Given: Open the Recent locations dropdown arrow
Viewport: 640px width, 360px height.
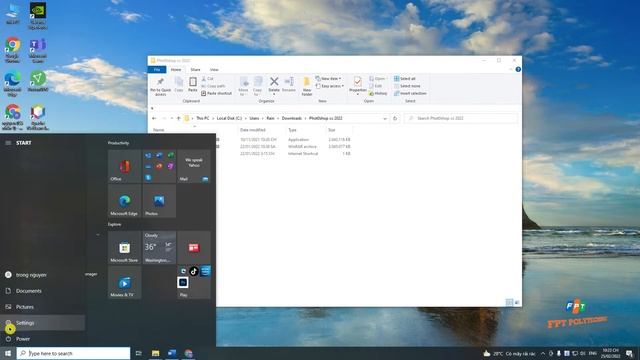Looking at the screenshot, I should coord(172,118).
